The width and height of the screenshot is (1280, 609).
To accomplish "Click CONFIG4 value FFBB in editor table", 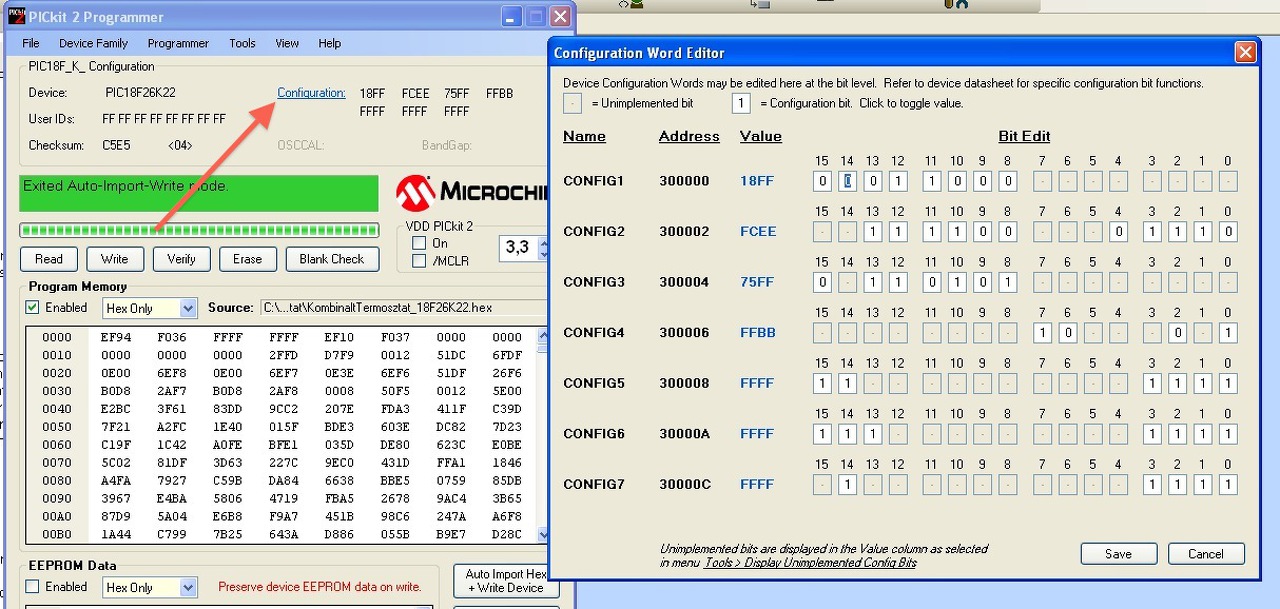I will pos(757,332).
